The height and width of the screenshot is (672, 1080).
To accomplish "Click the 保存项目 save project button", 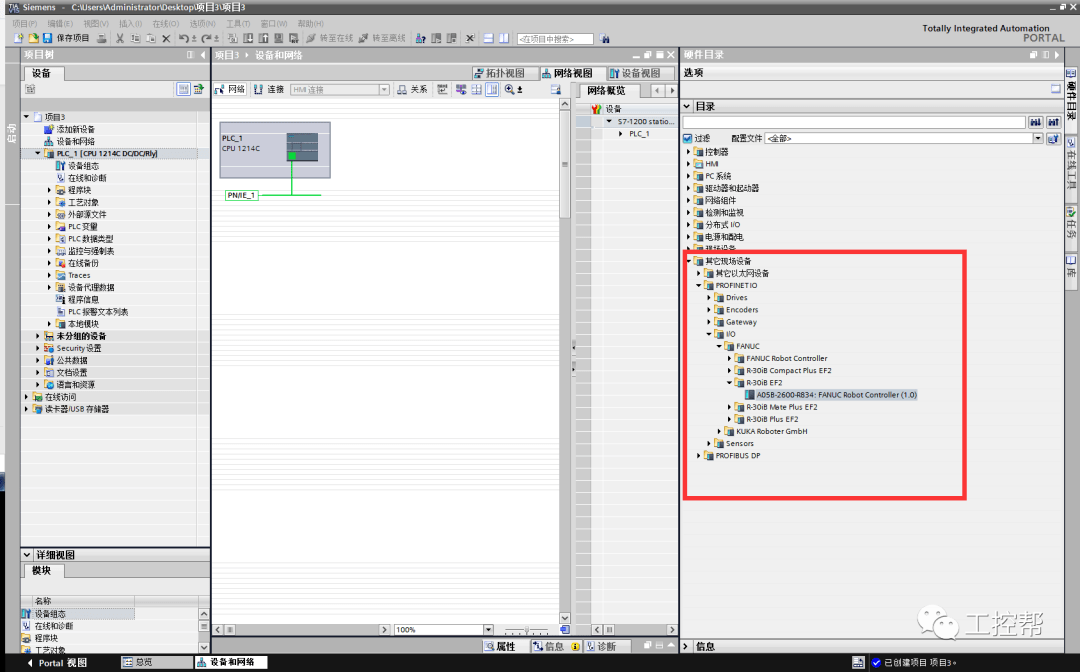I will click(x=67, y=39).
